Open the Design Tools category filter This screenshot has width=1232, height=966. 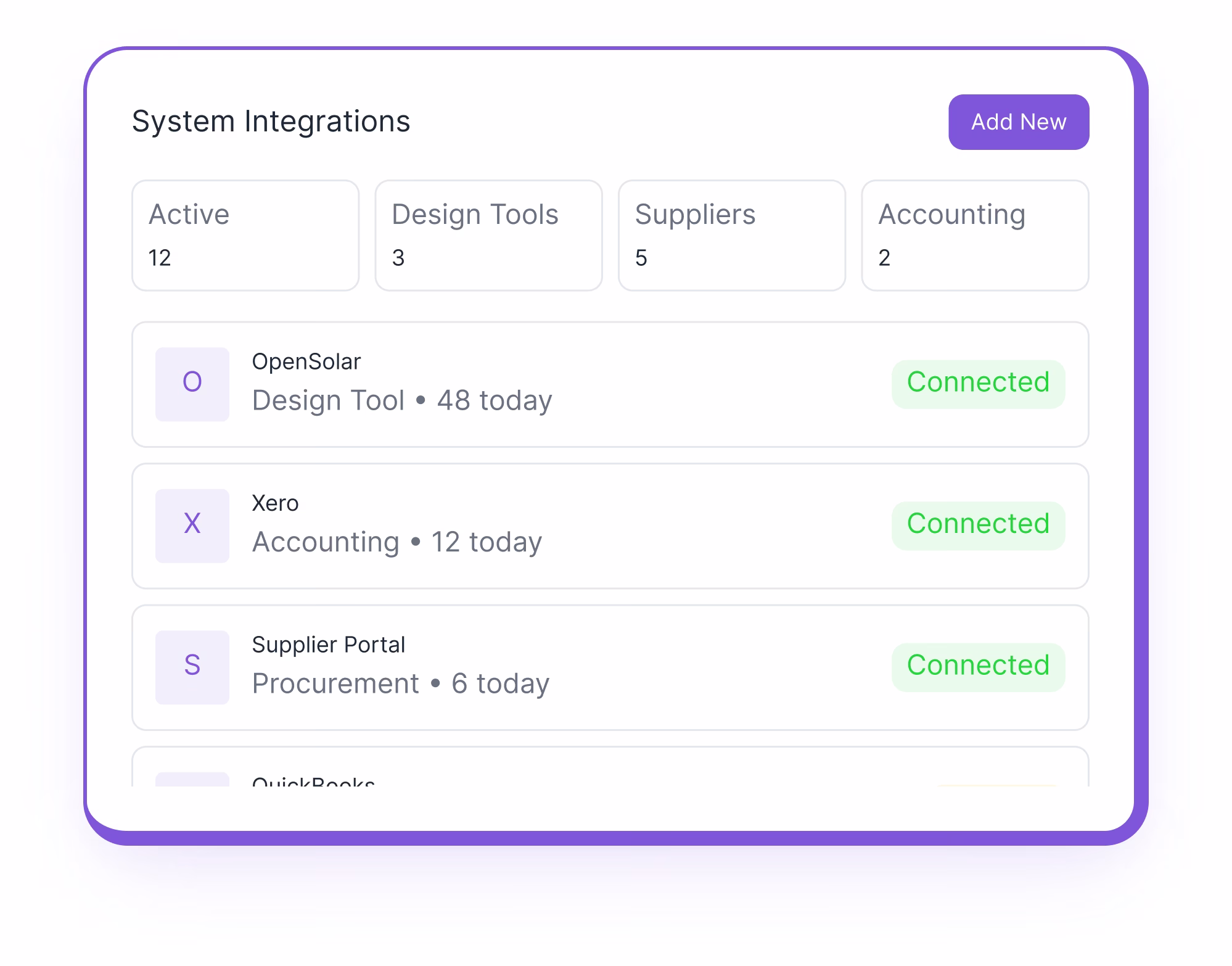click(488, 235)
